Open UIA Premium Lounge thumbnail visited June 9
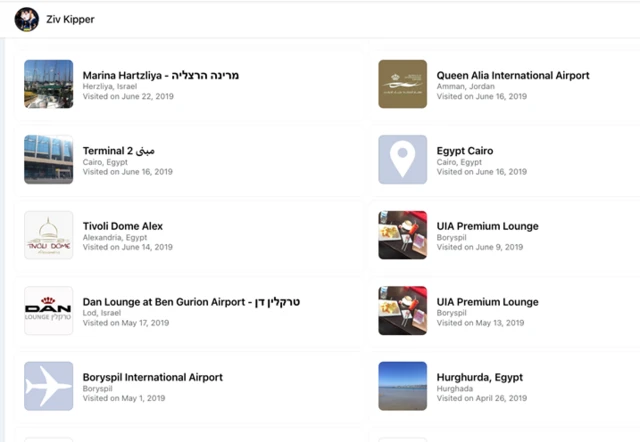Image resolution: width=640 pixels, height=442 pixels. [402, 235]
